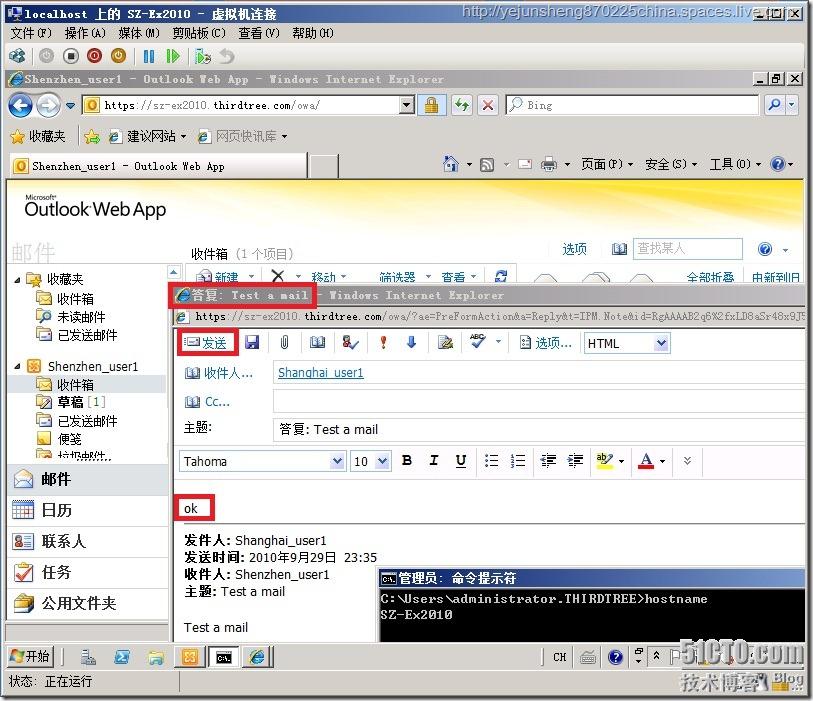Apply red font color A
The width and height of the screenshot is (813, 701).
[646, 460]
